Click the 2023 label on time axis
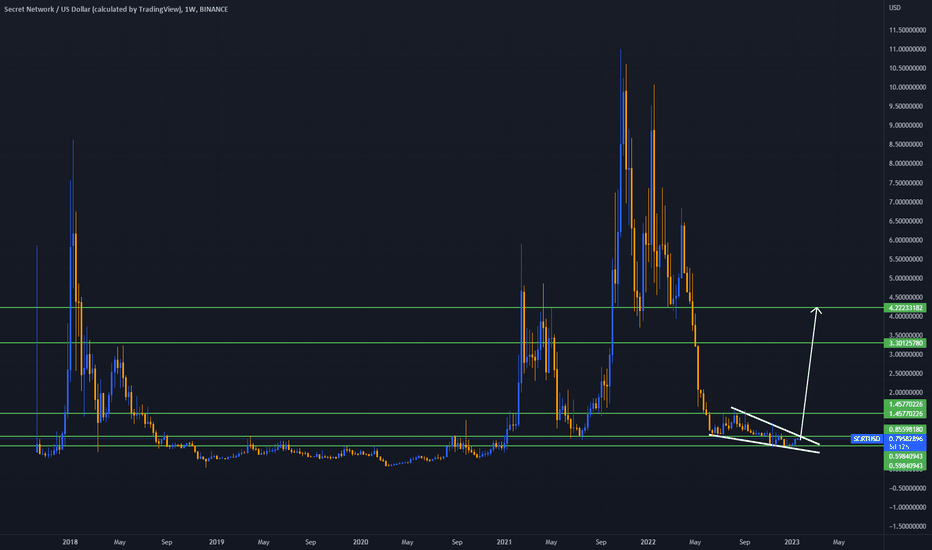The width and height of the screenshot is (932, 550). pos(792,542)
